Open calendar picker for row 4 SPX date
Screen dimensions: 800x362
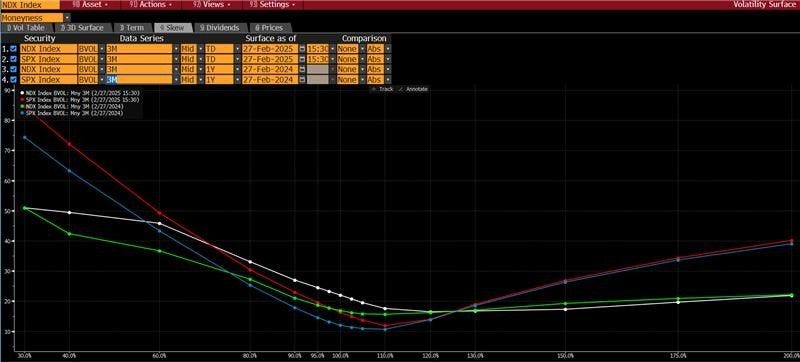[302, 80]
